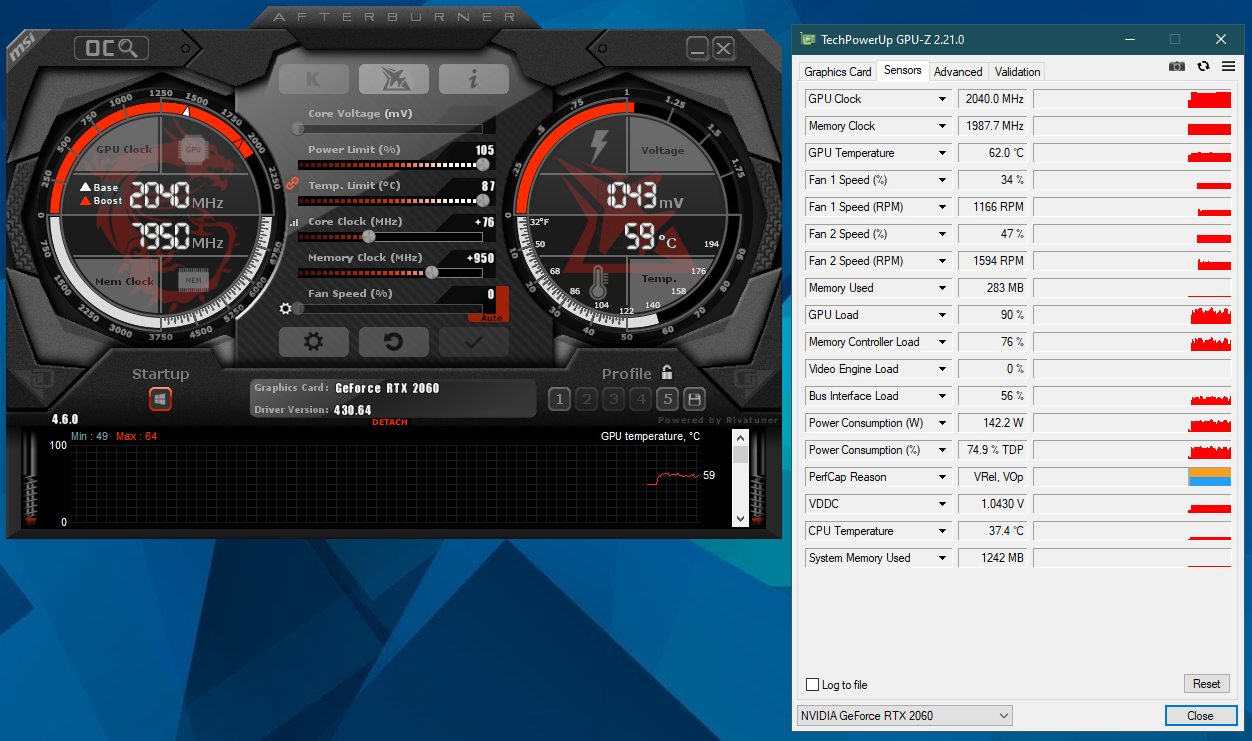Launch Kombustor with the K button

[x=314, y=79]
